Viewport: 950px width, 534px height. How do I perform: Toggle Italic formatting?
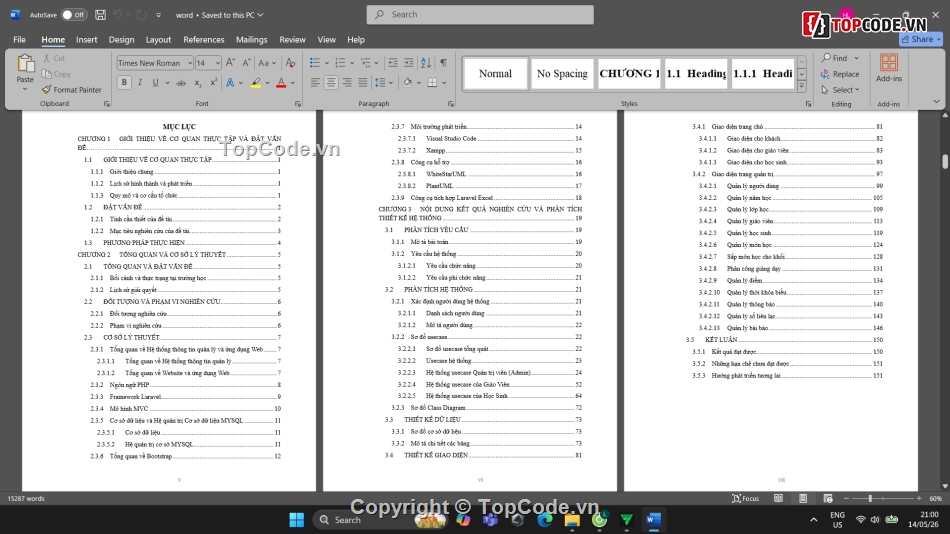point(140,82)
